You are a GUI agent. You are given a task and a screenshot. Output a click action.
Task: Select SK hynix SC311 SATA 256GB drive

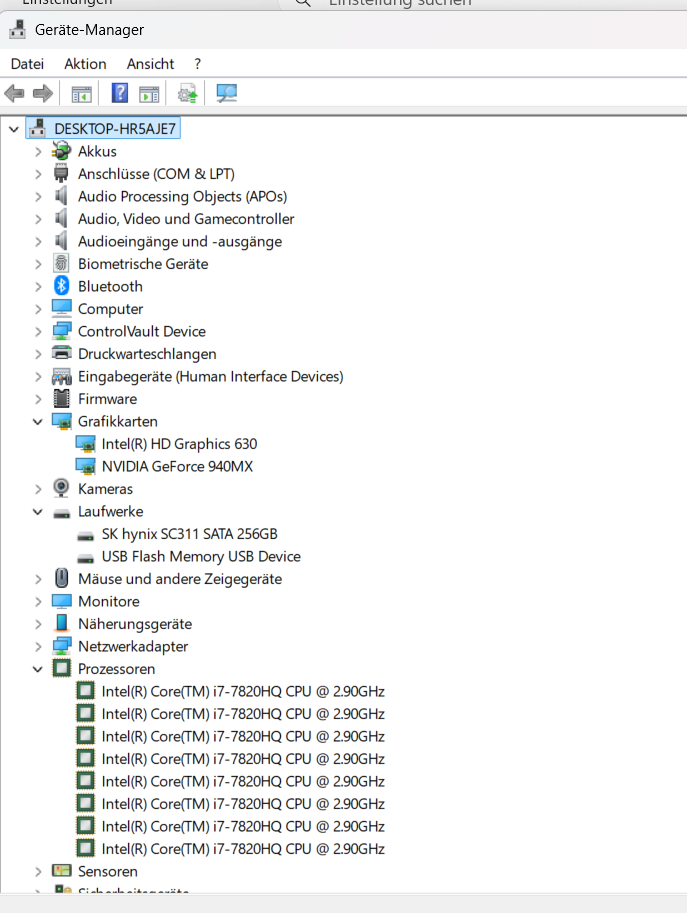(189, 534)
